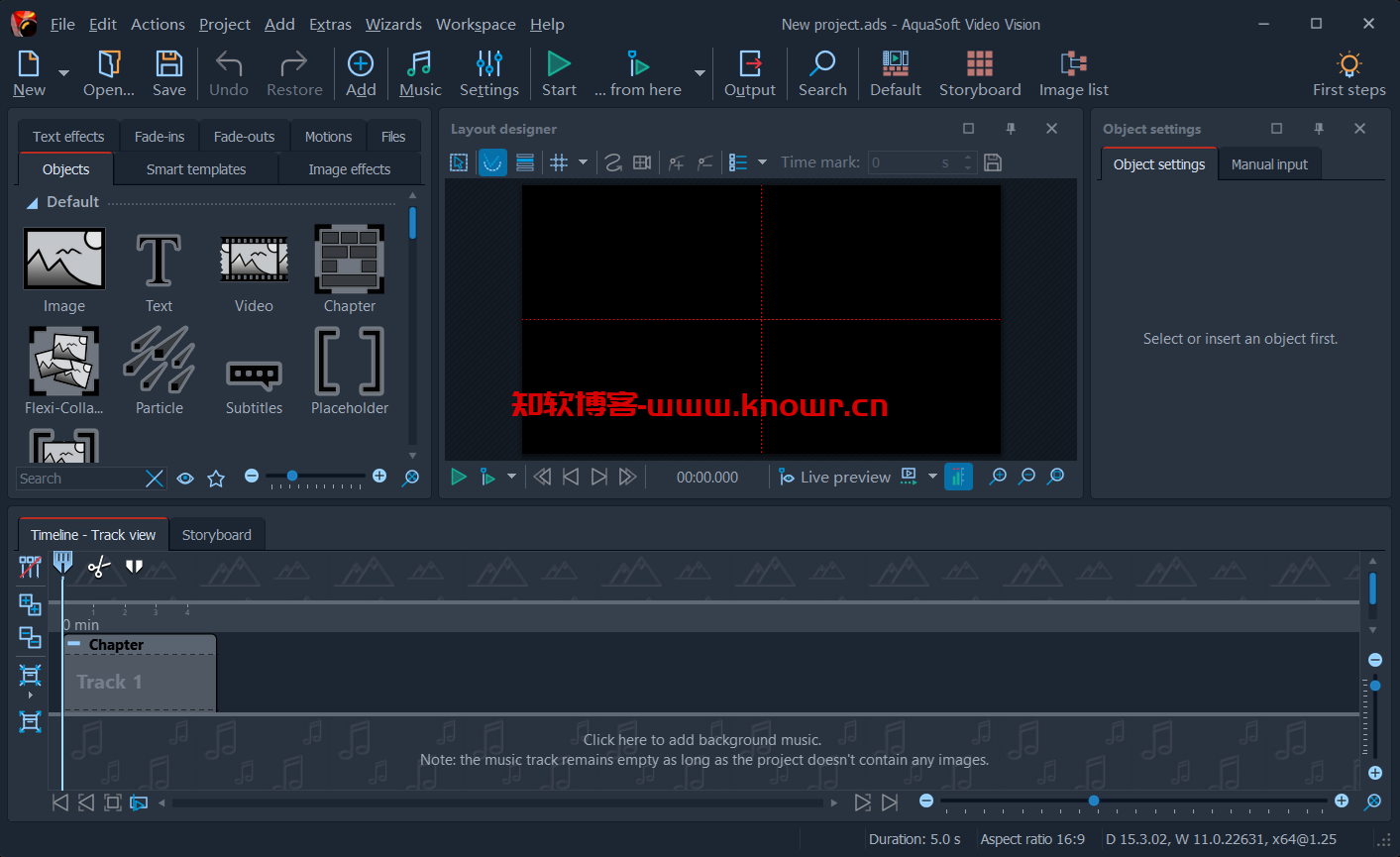Click the Output toolbar icon
The image size is (1400, 857).
pyautogui.click(x=750, y=65)
